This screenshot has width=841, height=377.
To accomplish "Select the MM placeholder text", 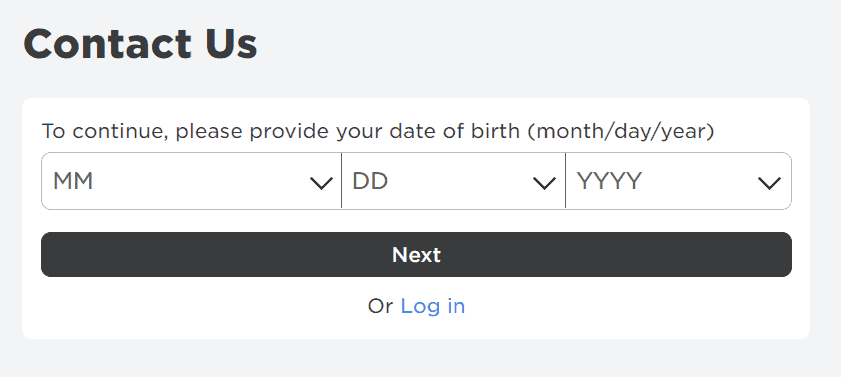I will tap(73, 181).
